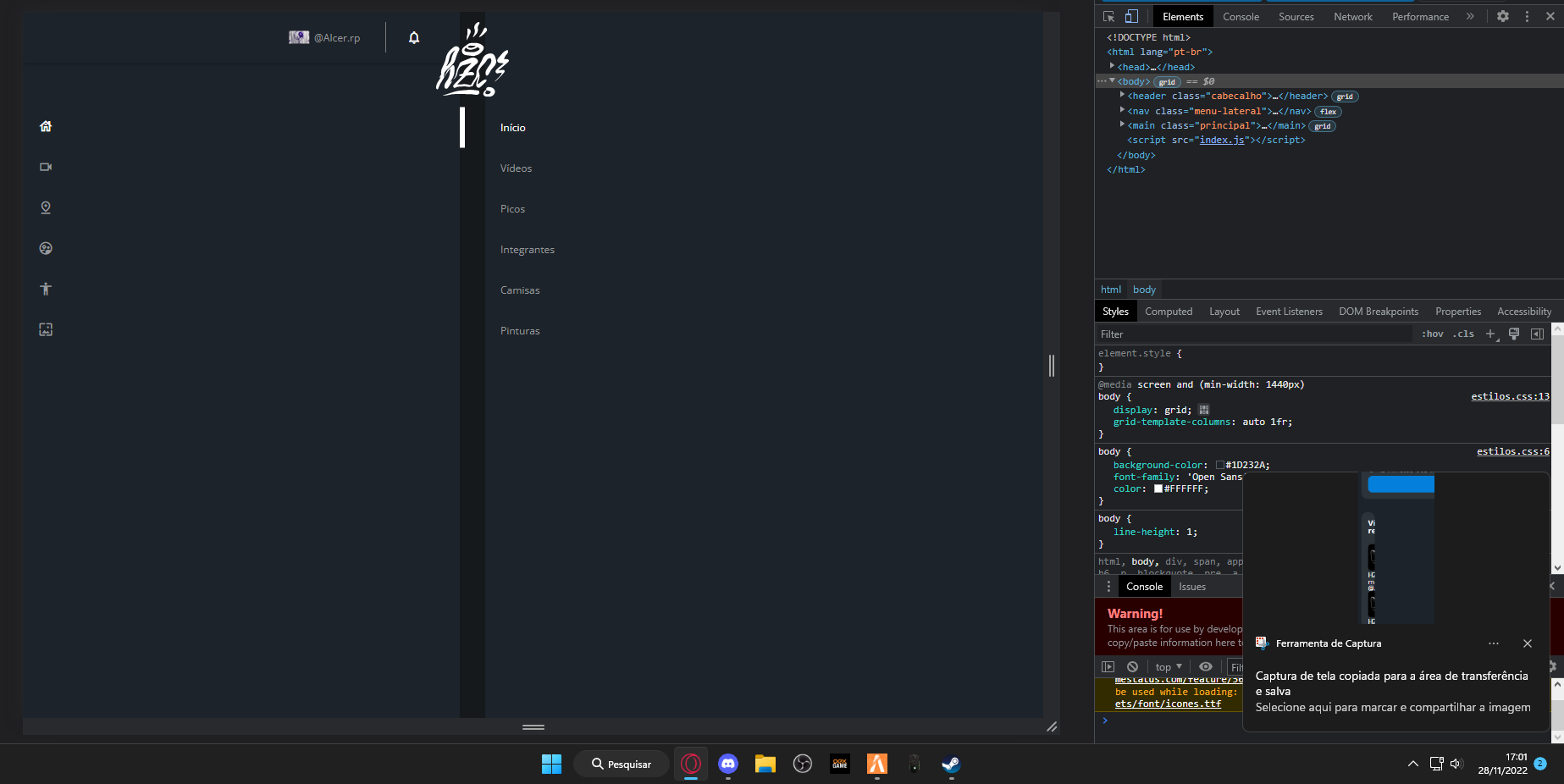Select the Elements tab
The height and width of the screenshot is (784, 1564).
click(x=1182, y=17)
